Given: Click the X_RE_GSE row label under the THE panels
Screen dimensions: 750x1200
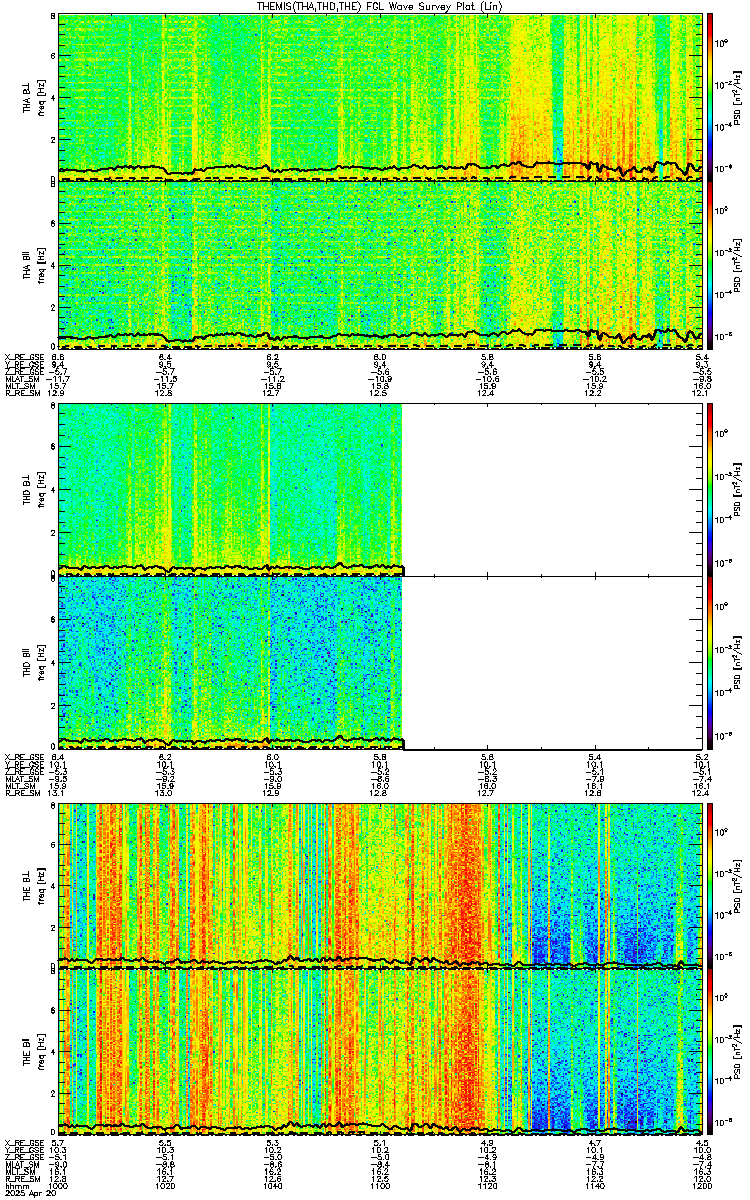Looking at the screenshot, I should 20,1142.
